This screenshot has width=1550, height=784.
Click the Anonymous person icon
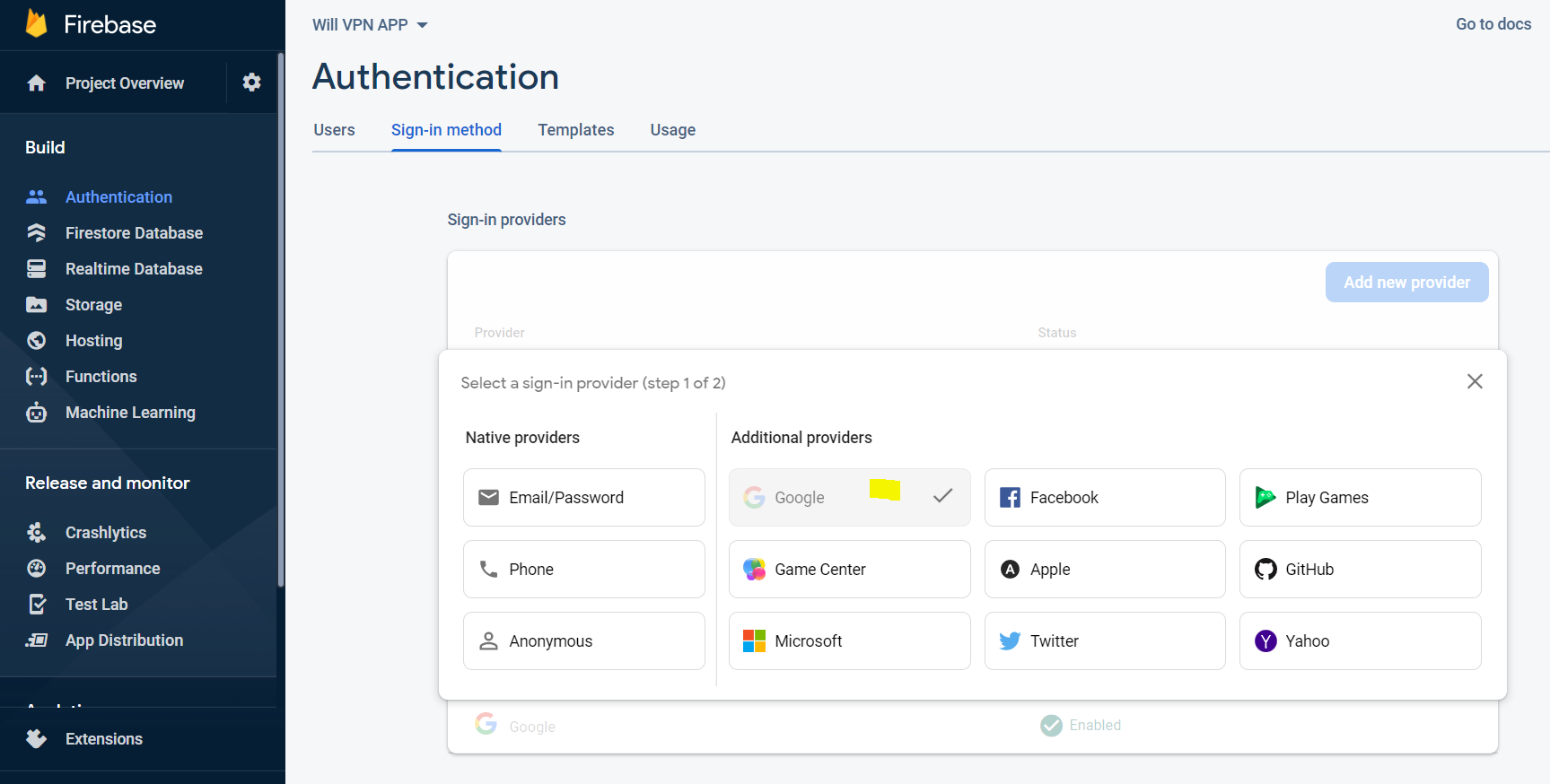[x=488, y=640]
